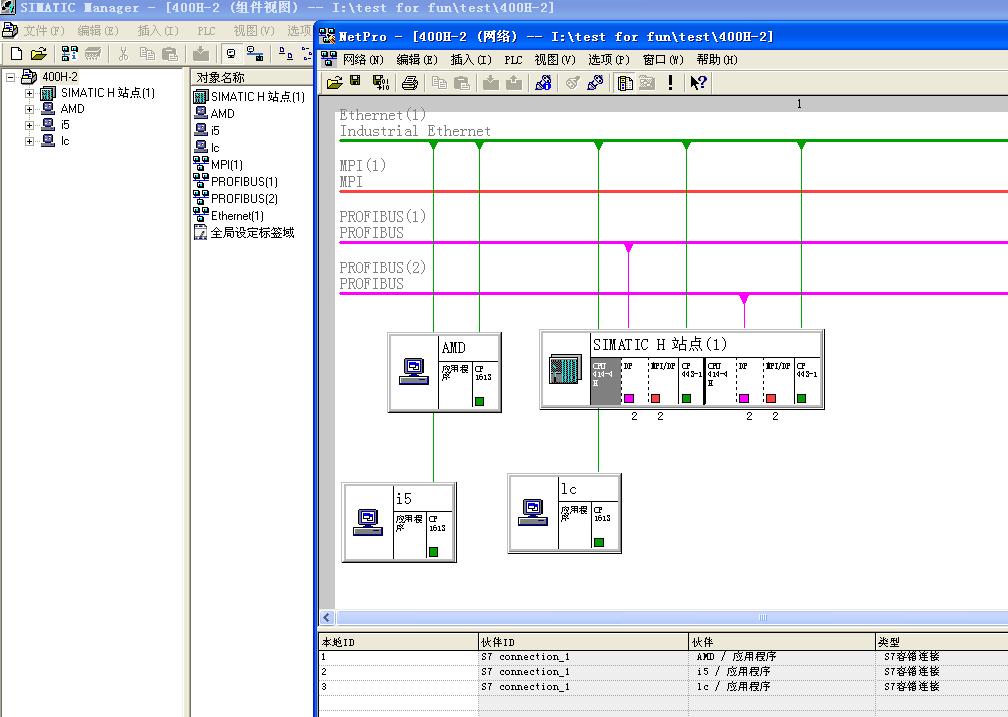
Task: Open the 网络(N) menu in NetPro
Action: pyautogui.click(x=363, y=60)
